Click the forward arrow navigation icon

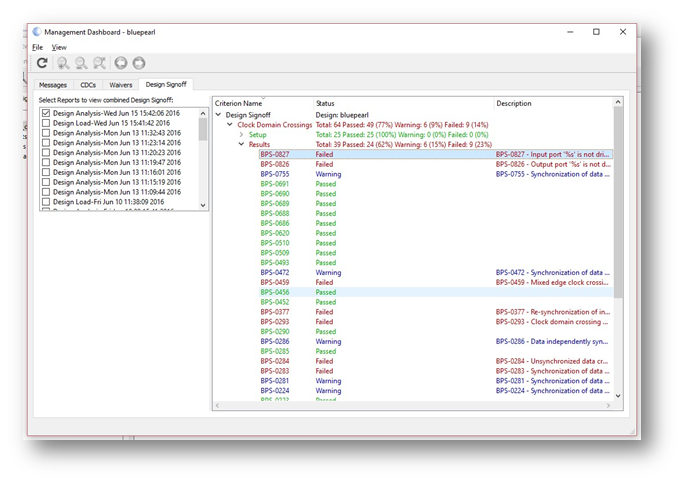point(139,63)
